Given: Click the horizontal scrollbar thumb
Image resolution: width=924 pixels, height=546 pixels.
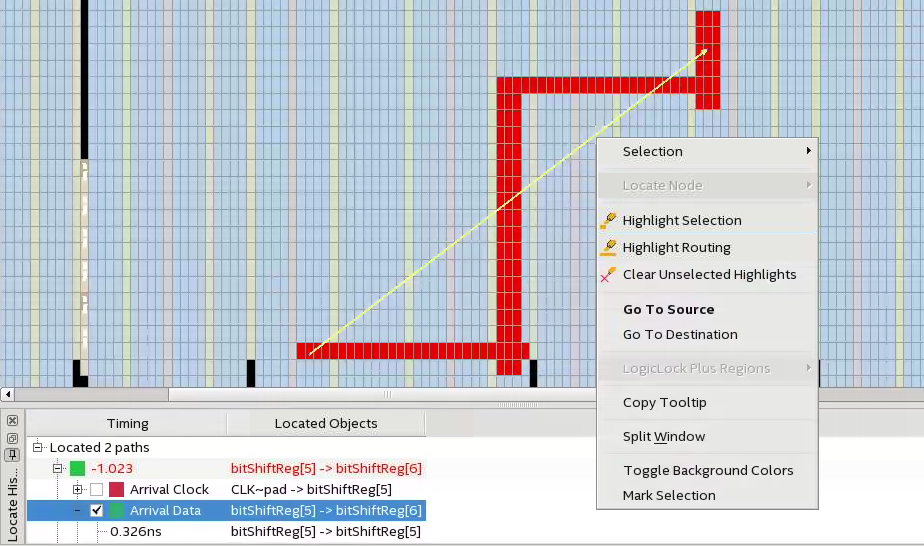Looking at the screenshot, I should (x=386, y=394).
